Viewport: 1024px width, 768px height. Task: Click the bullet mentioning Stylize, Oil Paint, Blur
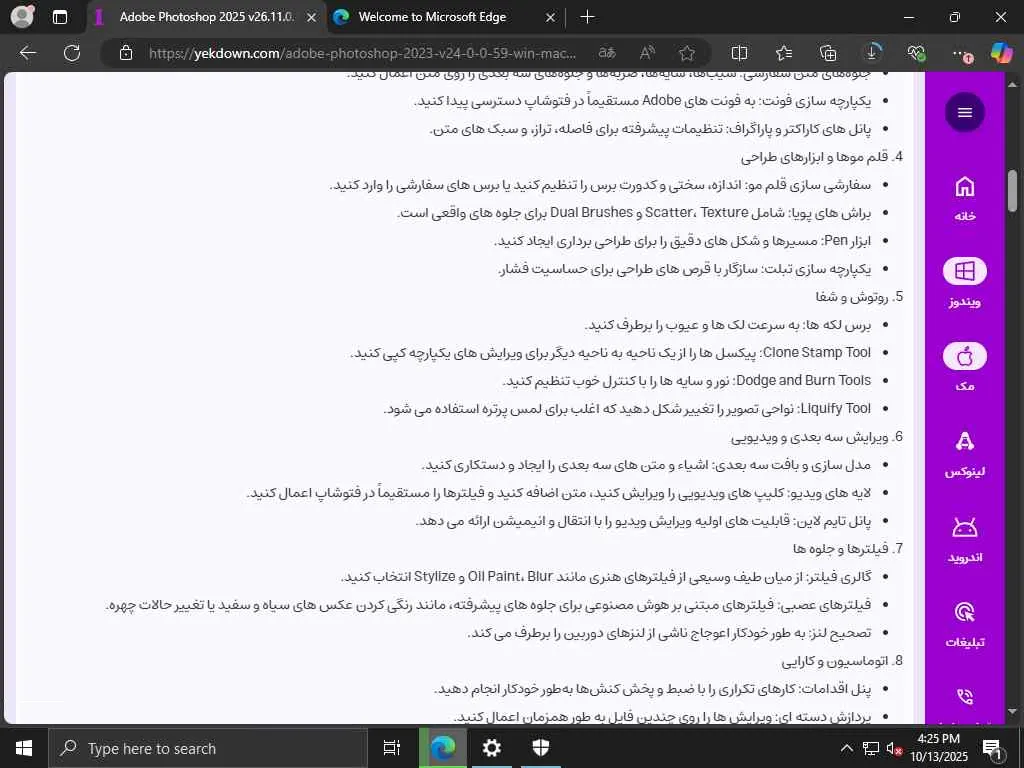click(606, 577)
